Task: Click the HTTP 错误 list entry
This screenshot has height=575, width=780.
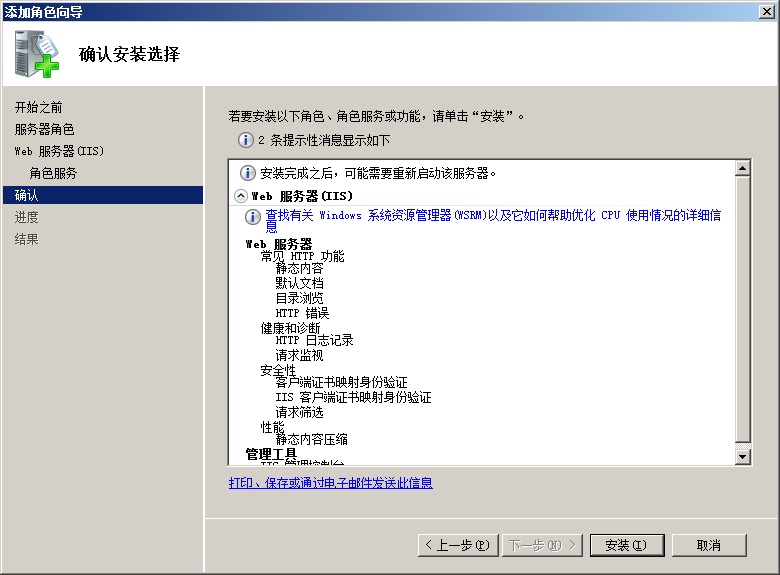Action: [x=302, y=313]
